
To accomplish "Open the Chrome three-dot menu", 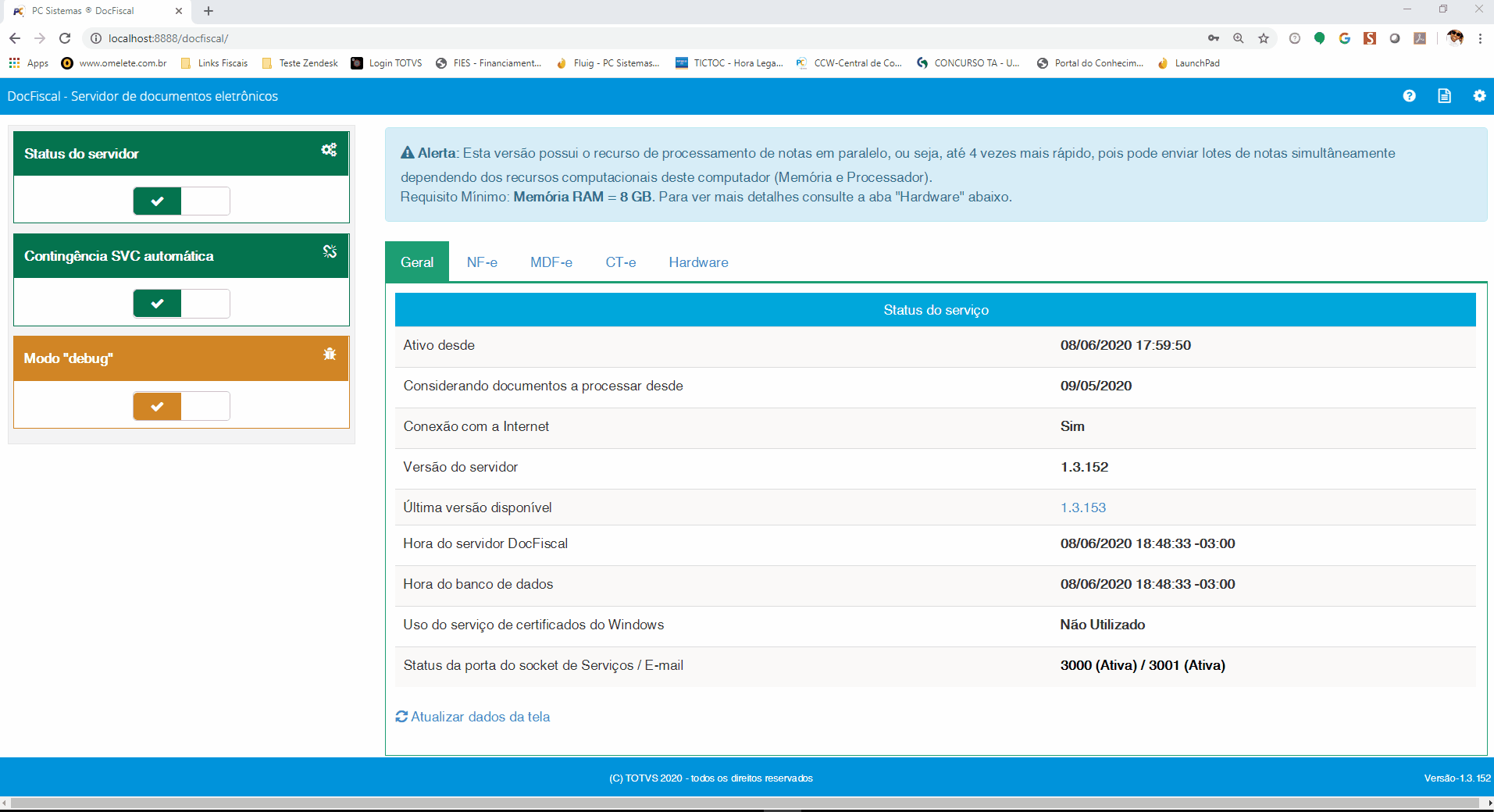I will point(1480,38).
